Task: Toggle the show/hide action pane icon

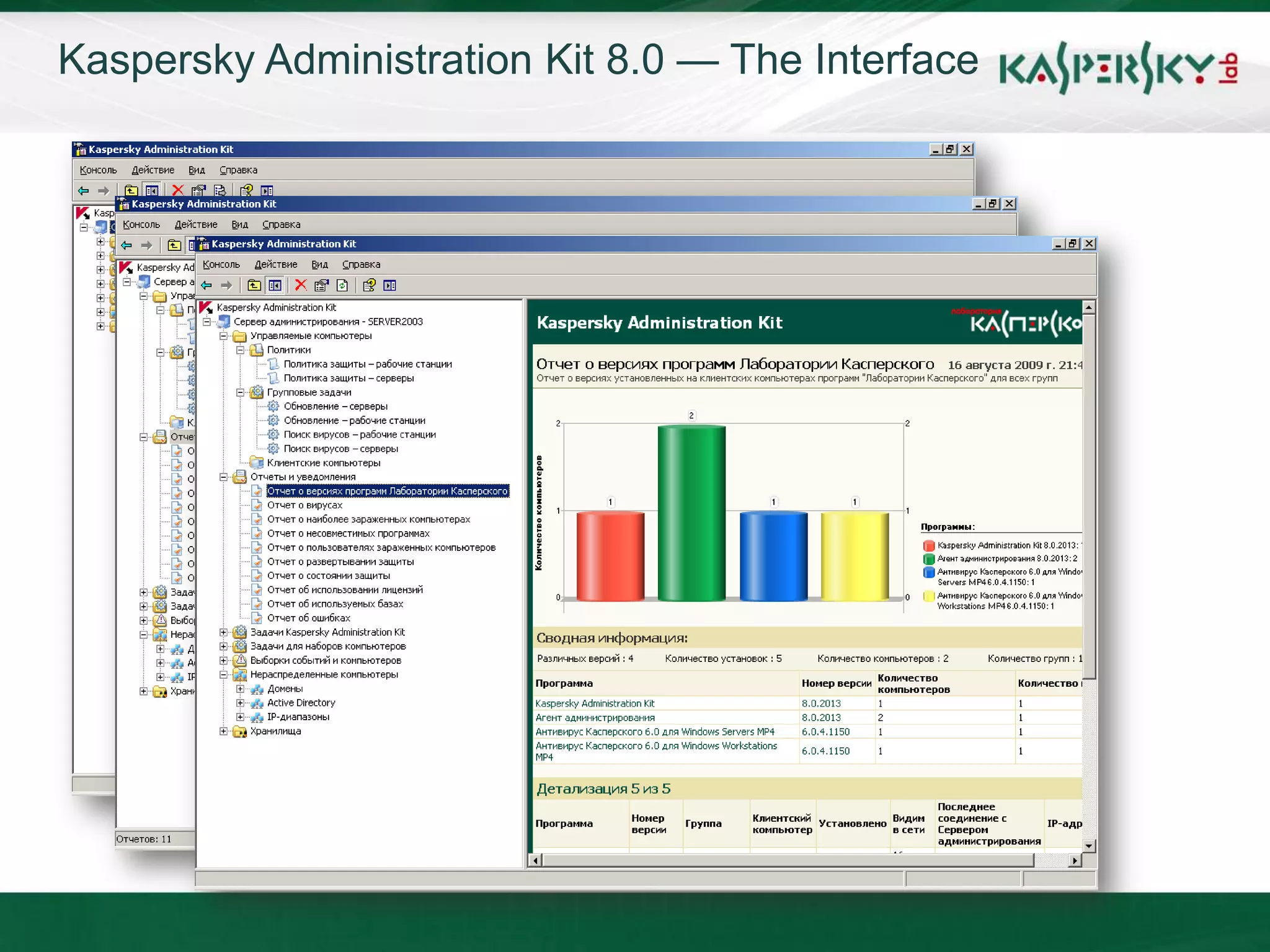Action: pos(389,285)
